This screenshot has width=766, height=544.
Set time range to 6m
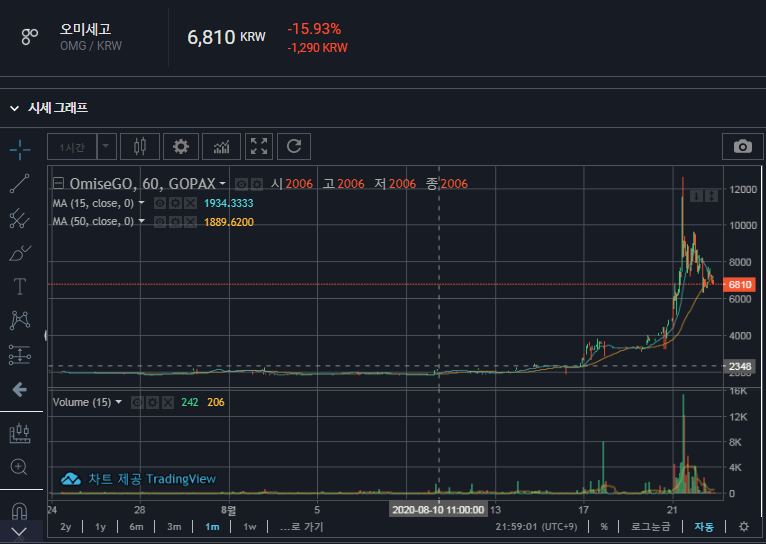[136, 527]
